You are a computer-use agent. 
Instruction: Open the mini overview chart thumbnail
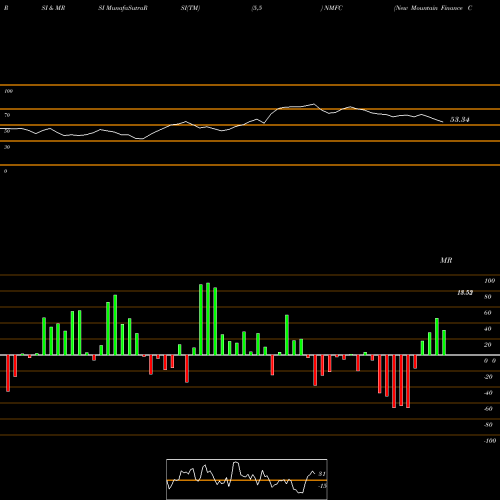pyautogui.click(x=247, y=479)
